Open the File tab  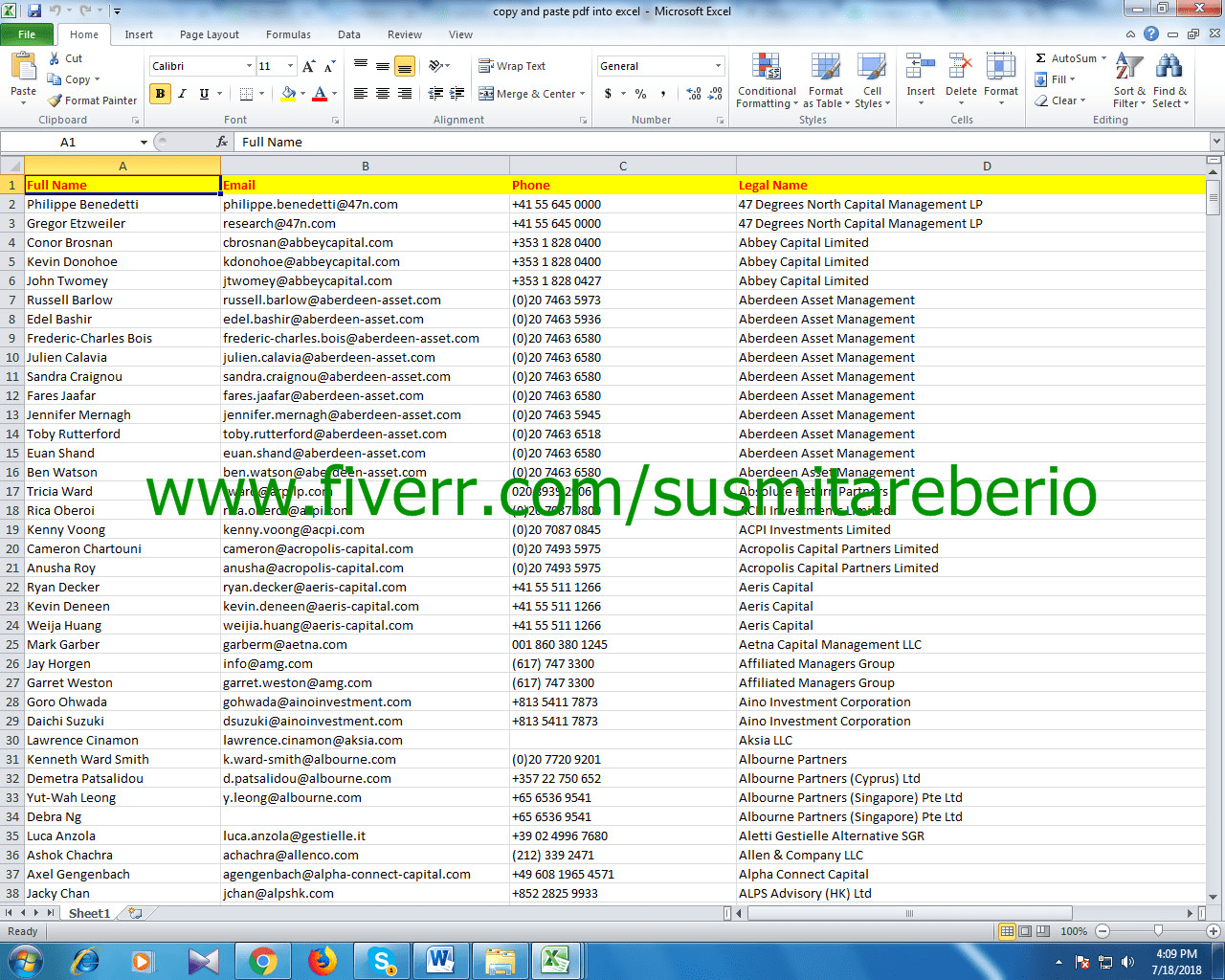(27, 34)
